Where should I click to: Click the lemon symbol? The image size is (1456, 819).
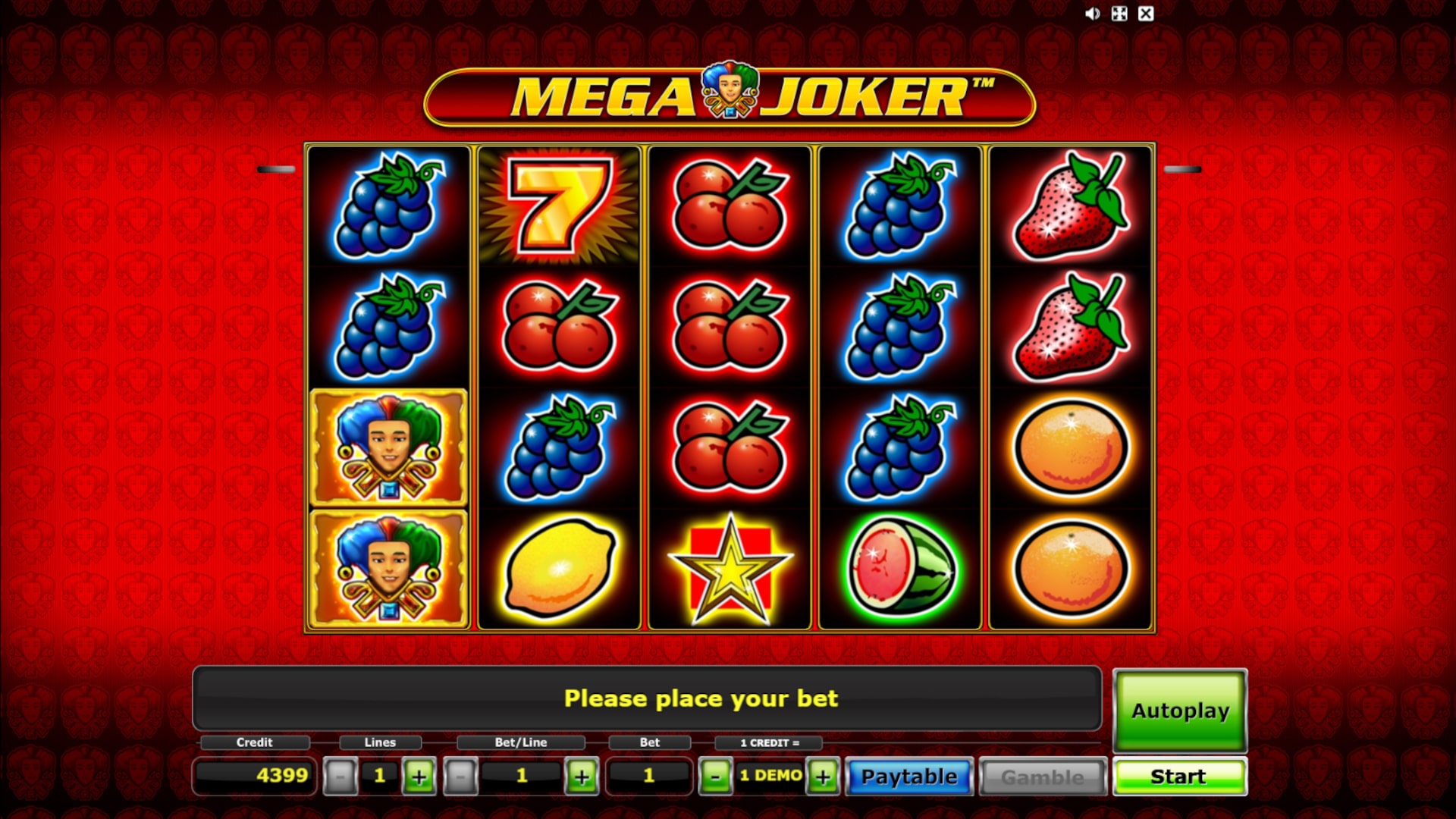coord(560,567)
